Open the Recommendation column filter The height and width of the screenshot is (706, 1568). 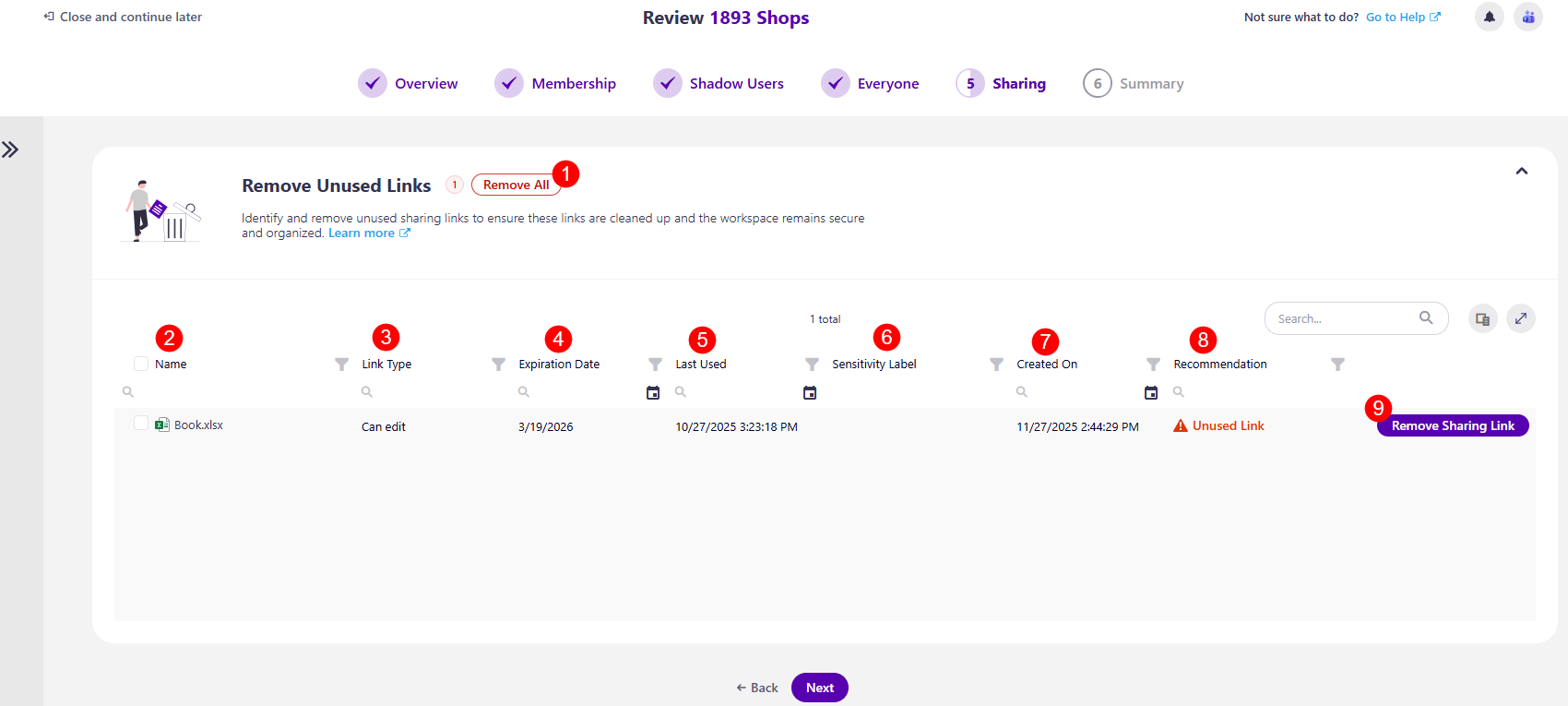pos(1337,365)
